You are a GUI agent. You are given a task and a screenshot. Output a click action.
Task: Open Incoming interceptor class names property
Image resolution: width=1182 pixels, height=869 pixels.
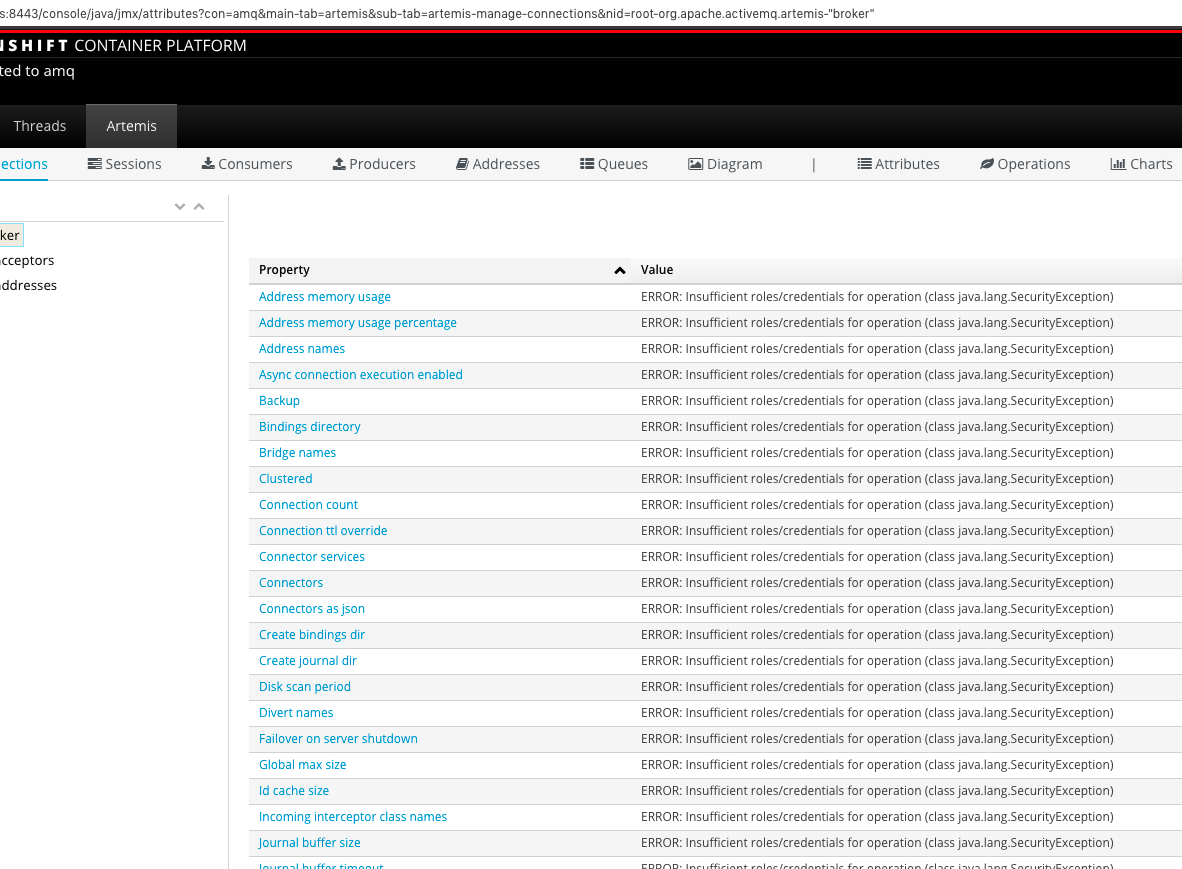[353, 817]
